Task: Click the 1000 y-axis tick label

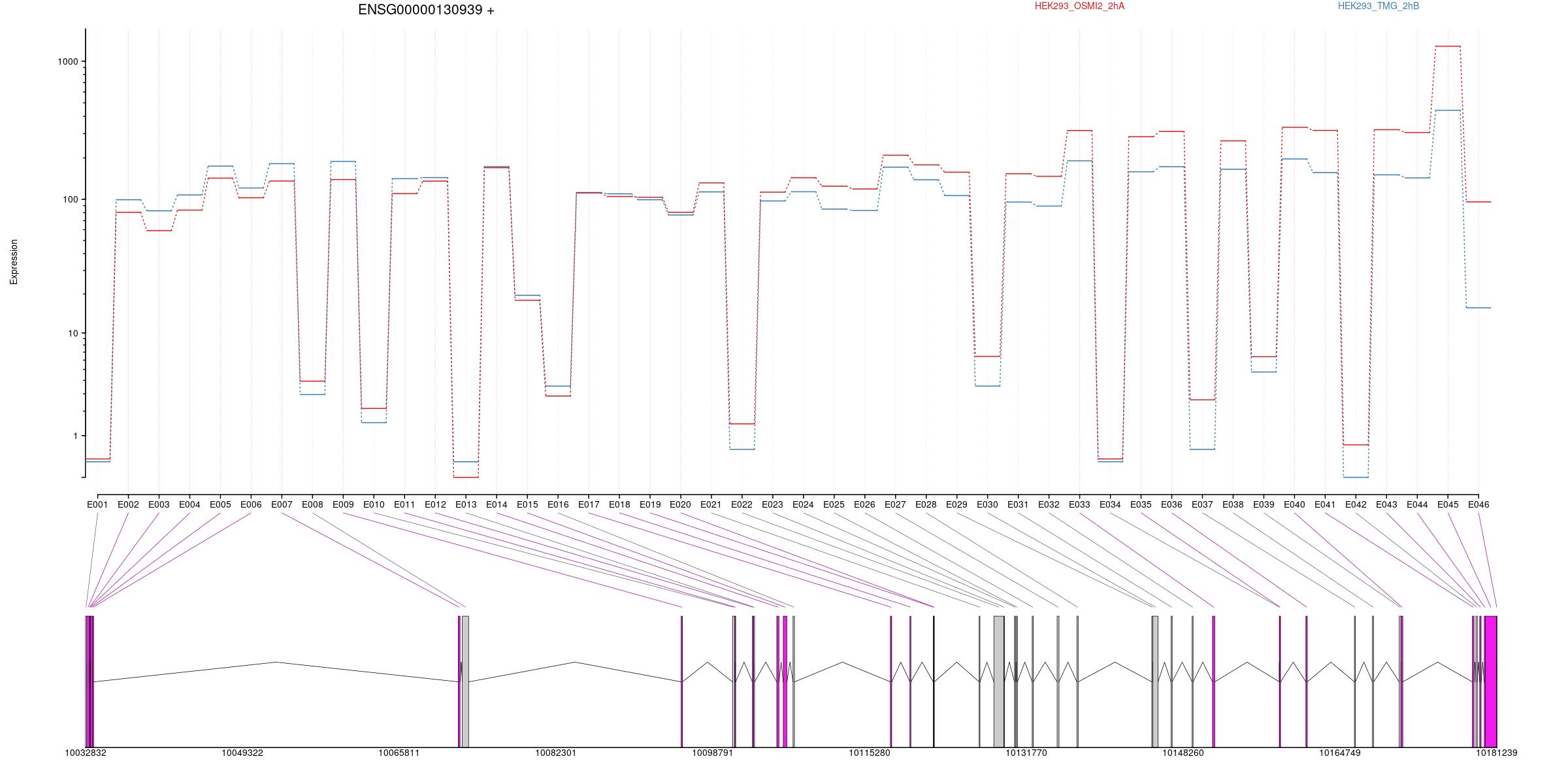Action: coord(68,61)
